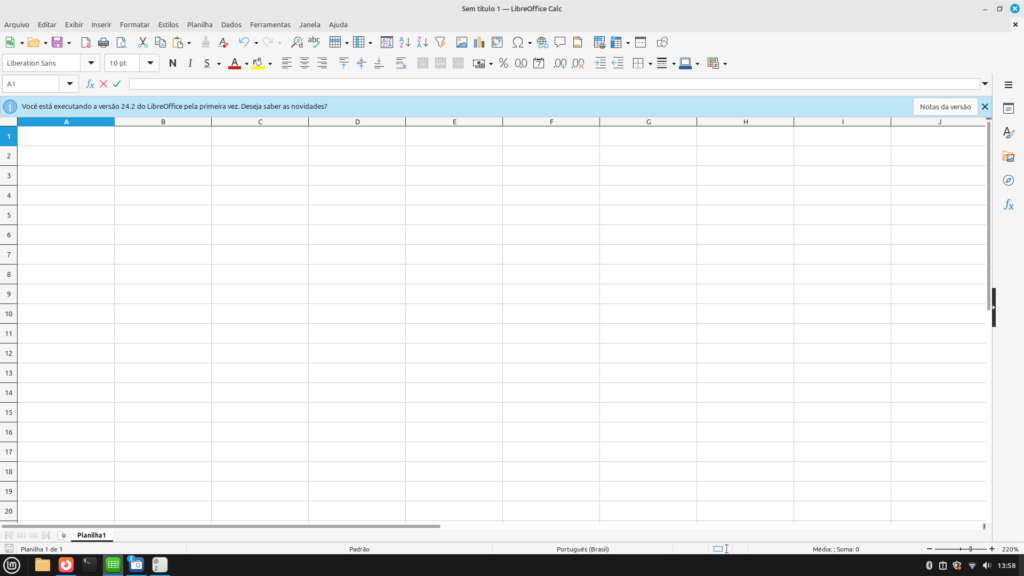Viewport: 1024px width, 576px height.
Task: Toggle Bold formatting
Action: (x=172, y=63)
